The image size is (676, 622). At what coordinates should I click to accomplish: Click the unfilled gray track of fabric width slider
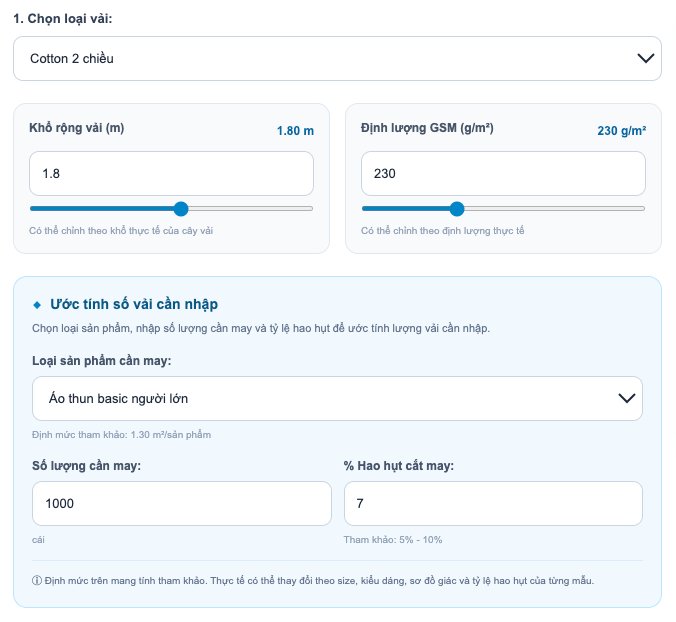tap(250, 209)
